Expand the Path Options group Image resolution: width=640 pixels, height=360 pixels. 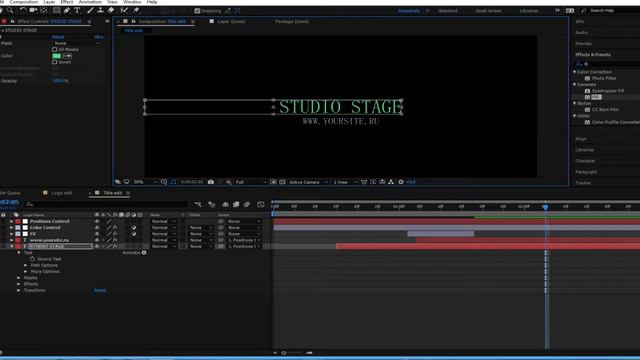click(26, 265)
